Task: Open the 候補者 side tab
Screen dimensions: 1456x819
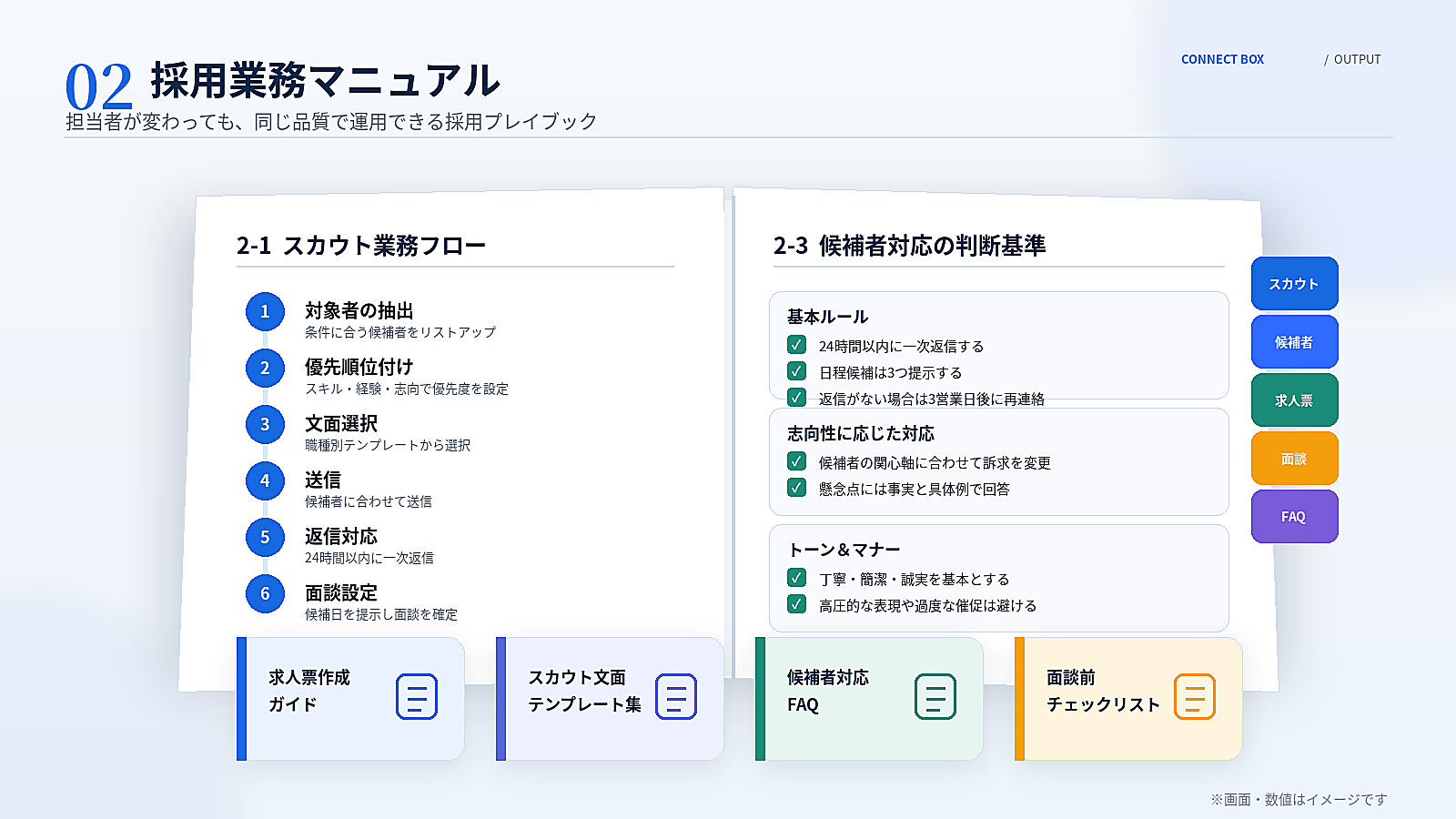Action: click(1294, 342)
